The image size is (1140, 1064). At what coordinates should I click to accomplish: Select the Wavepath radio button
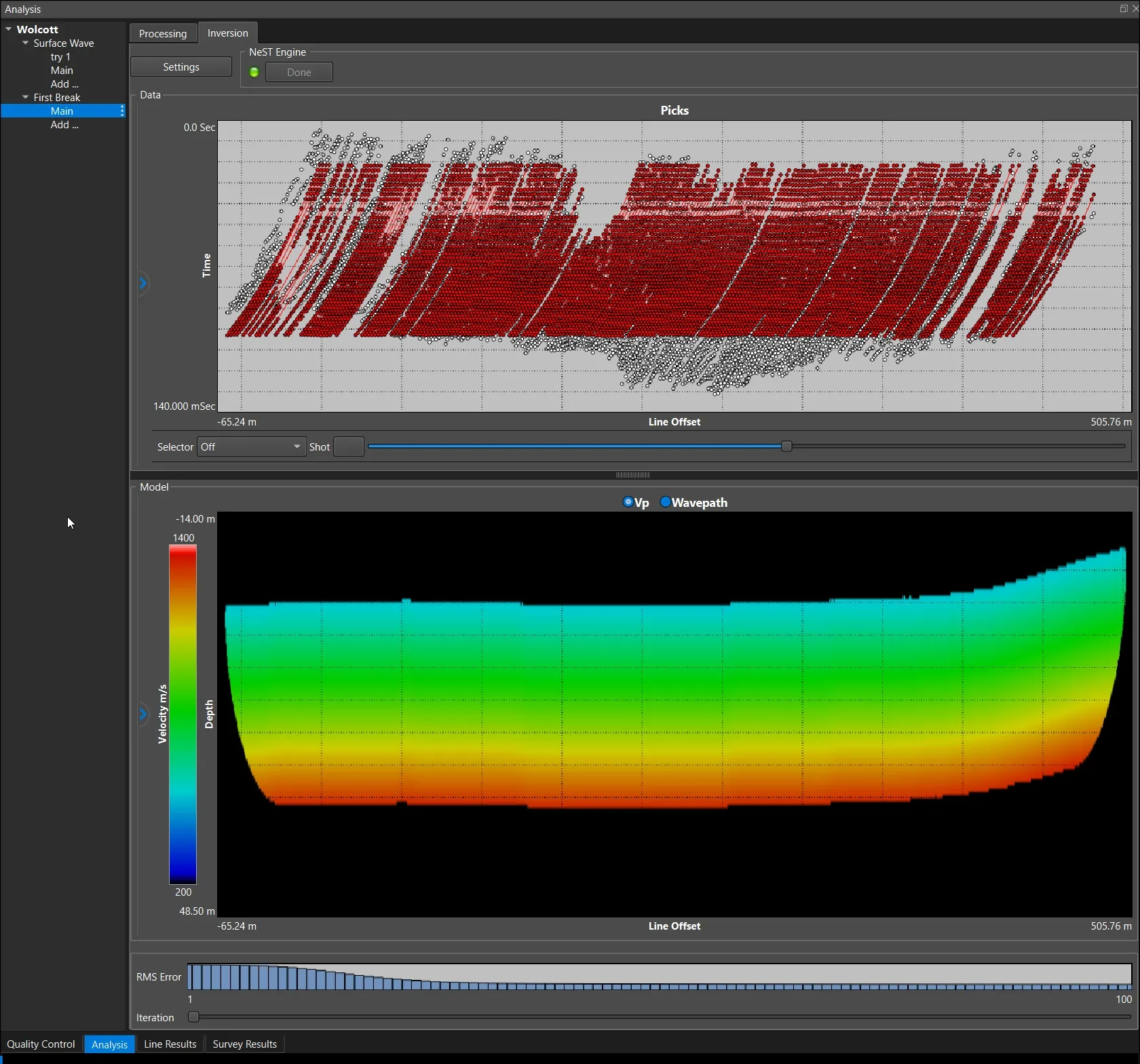(665, 502)
